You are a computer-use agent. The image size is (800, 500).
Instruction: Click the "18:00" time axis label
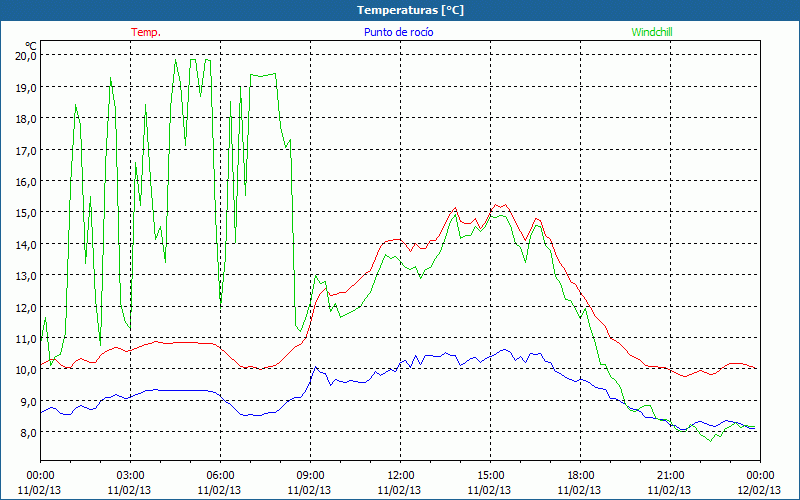580,476
